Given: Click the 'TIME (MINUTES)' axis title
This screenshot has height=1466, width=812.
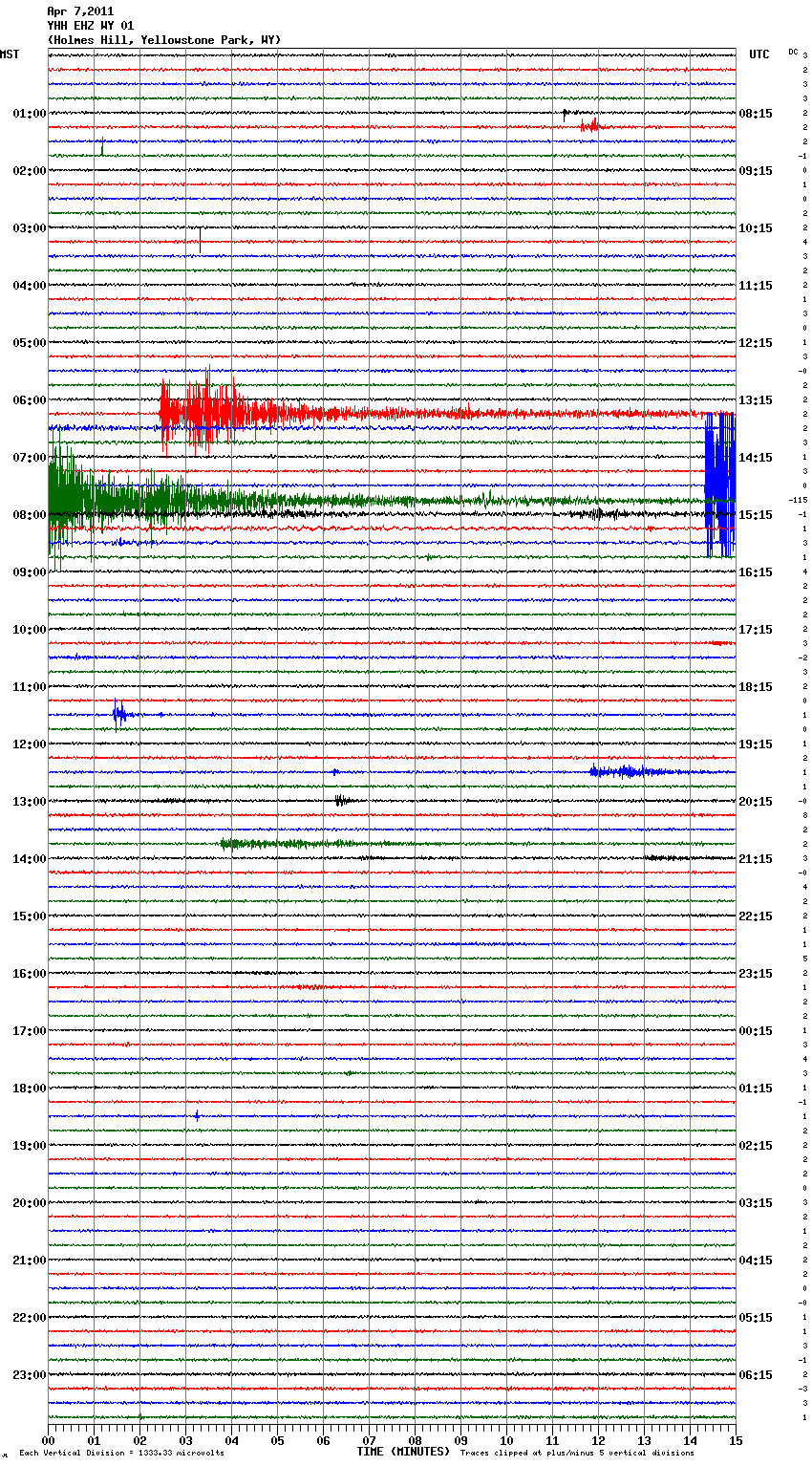Looking at the screenshot, I should pos(403,1452).
